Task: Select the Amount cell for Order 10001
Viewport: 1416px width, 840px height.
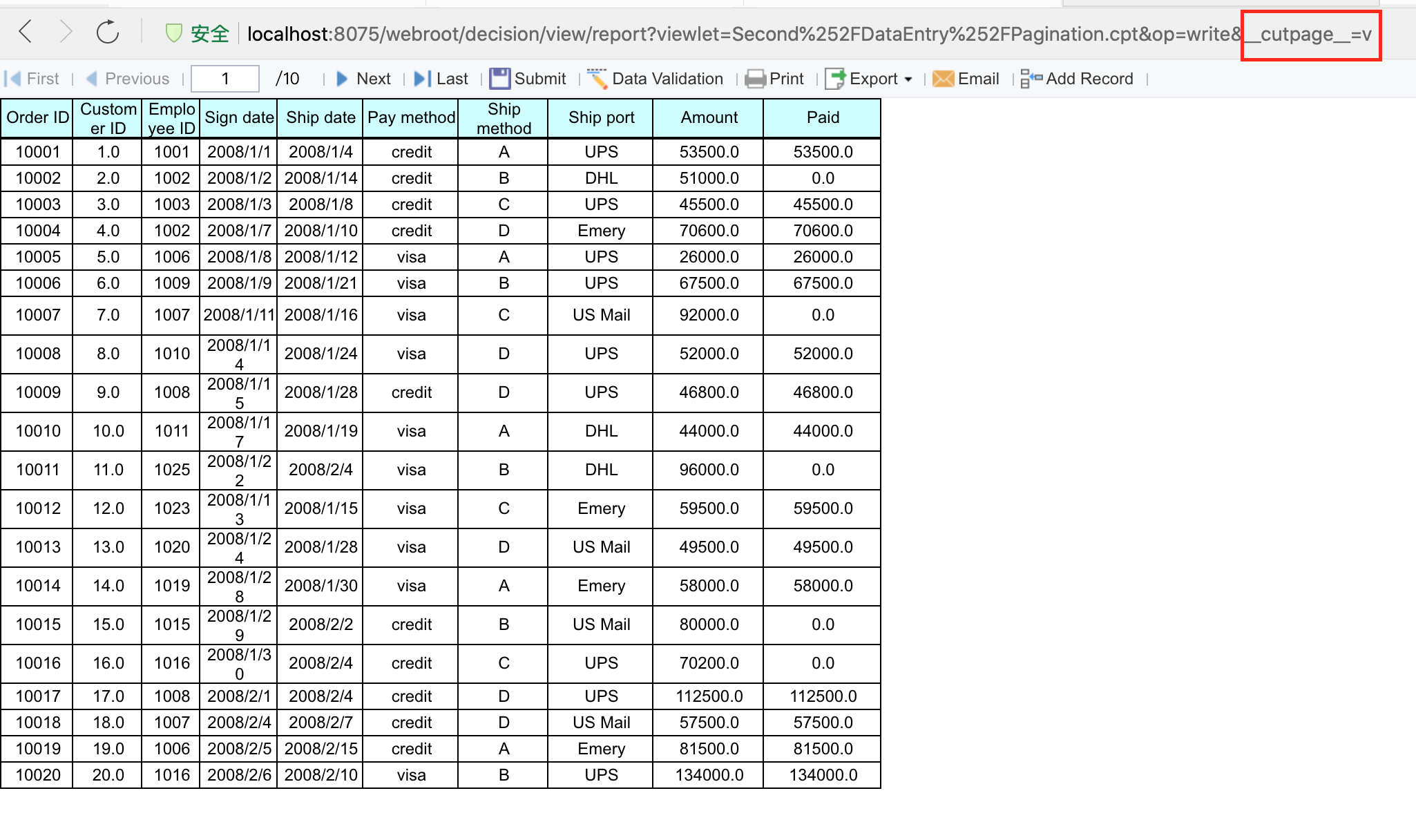Action: [707, 151]
